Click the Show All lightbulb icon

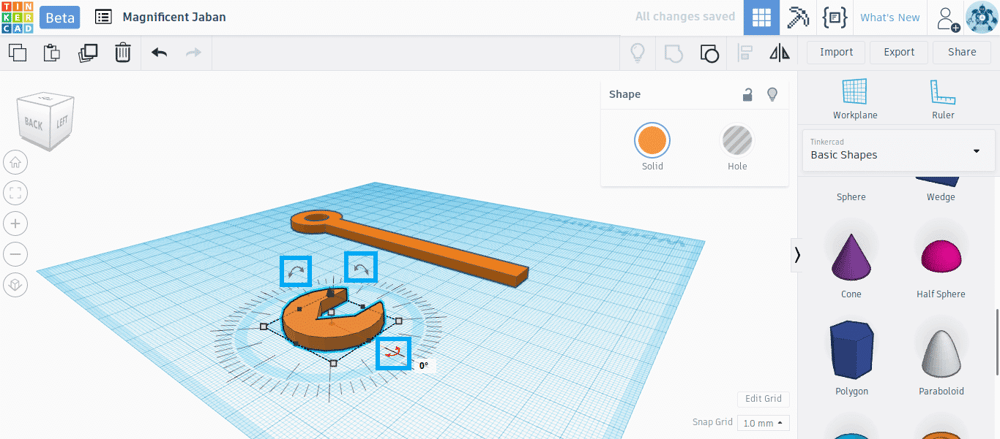pyautogui.click(x=636, y=53)
